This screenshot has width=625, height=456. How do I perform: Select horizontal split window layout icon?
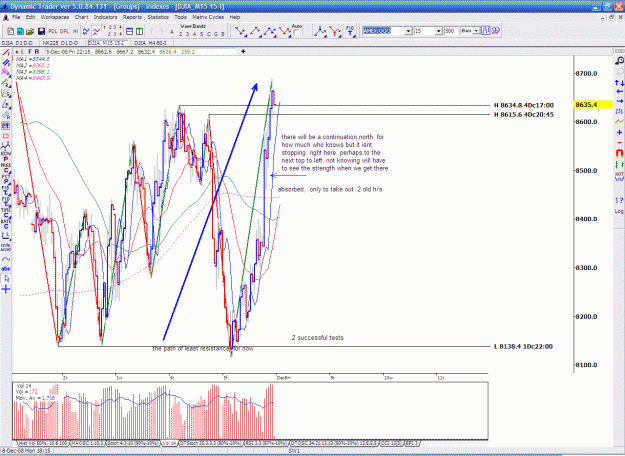point(130,31)
